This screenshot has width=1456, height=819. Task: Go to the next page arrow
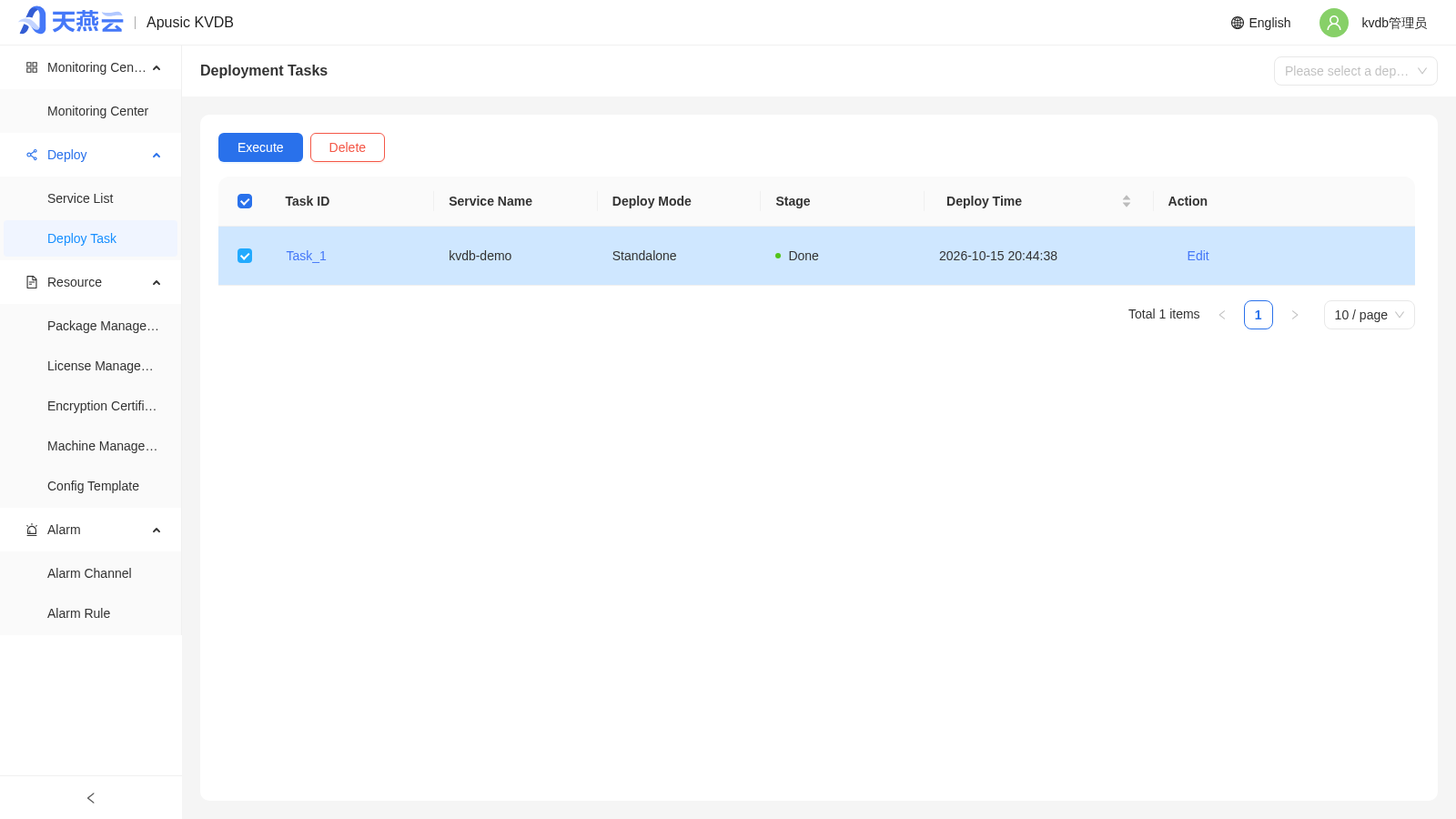1295,315
